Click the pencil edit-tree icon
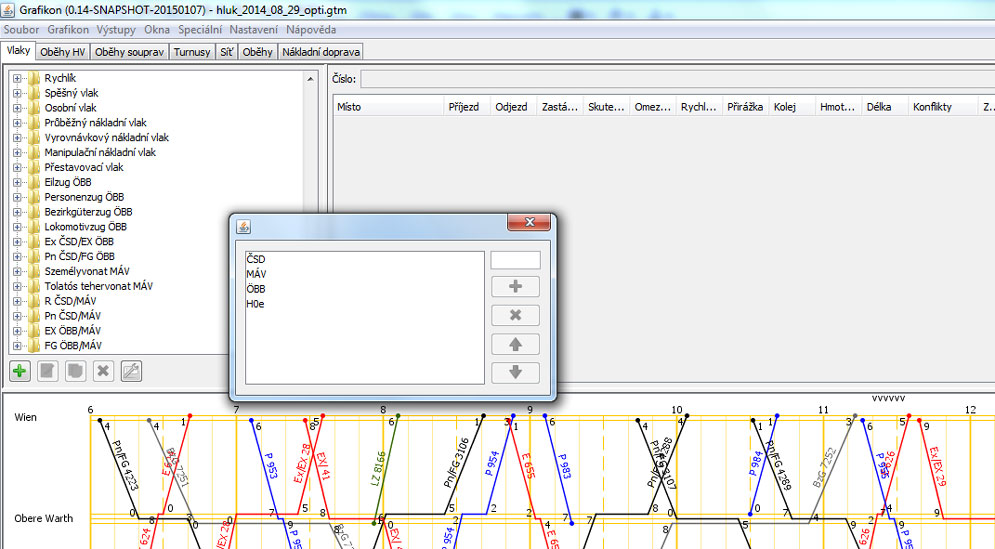 tap(131, 371)
